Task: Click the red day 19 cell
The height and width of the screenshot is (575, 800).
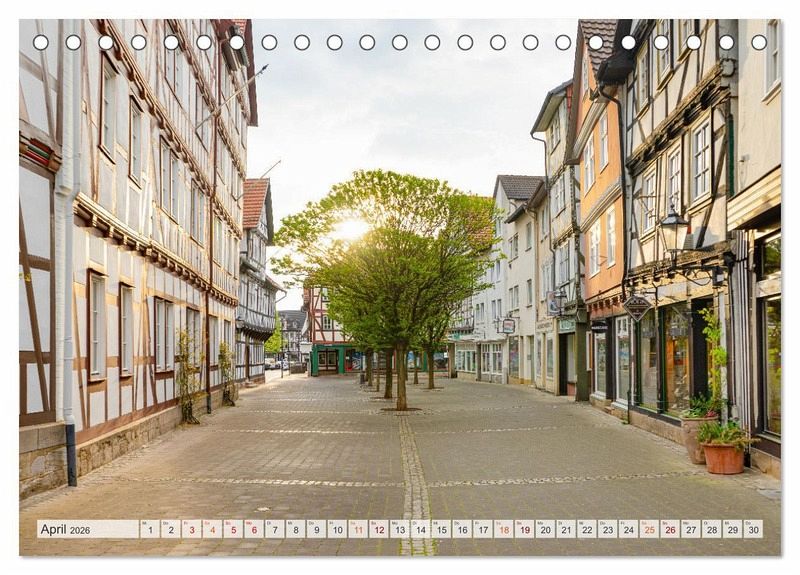Action: [x=524, y=529]
